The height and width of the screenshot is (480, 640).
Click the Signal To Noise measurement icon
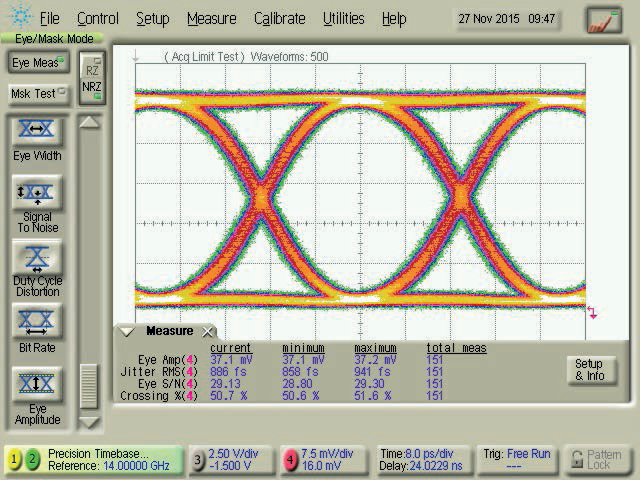(x=37, y=192)
